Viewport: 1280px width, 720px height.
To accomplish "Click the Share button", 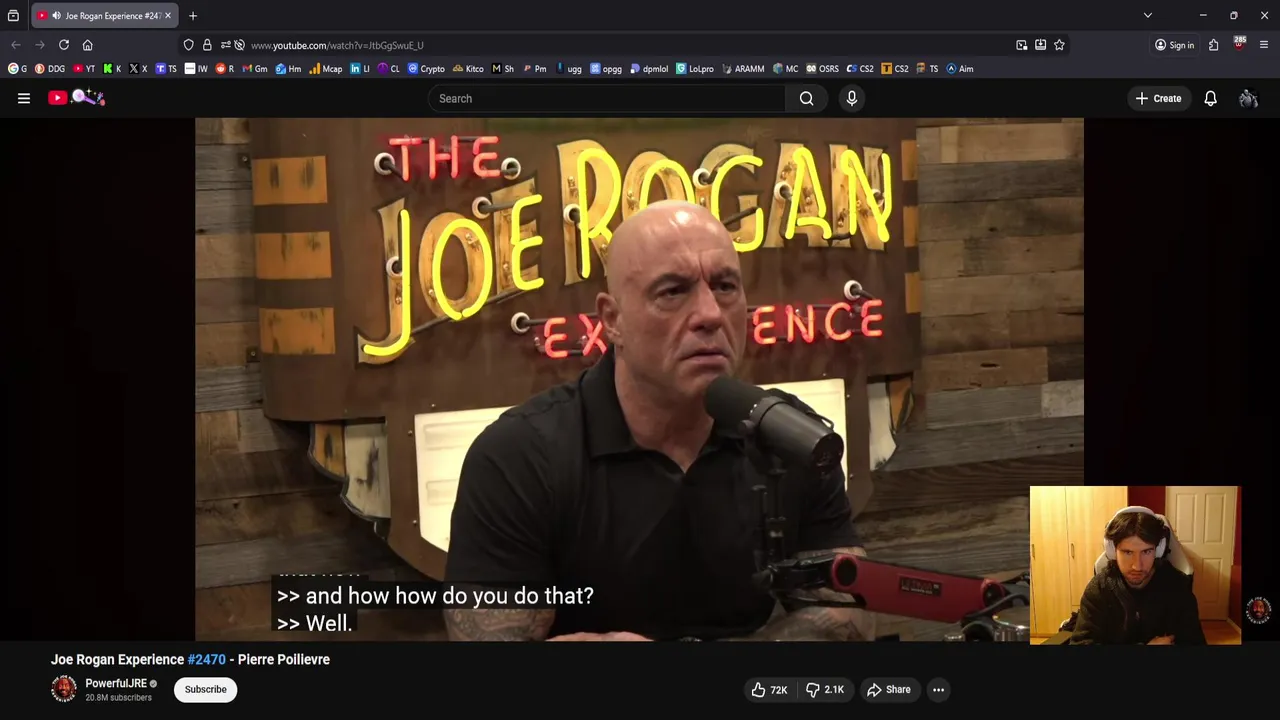I will 888,689.
